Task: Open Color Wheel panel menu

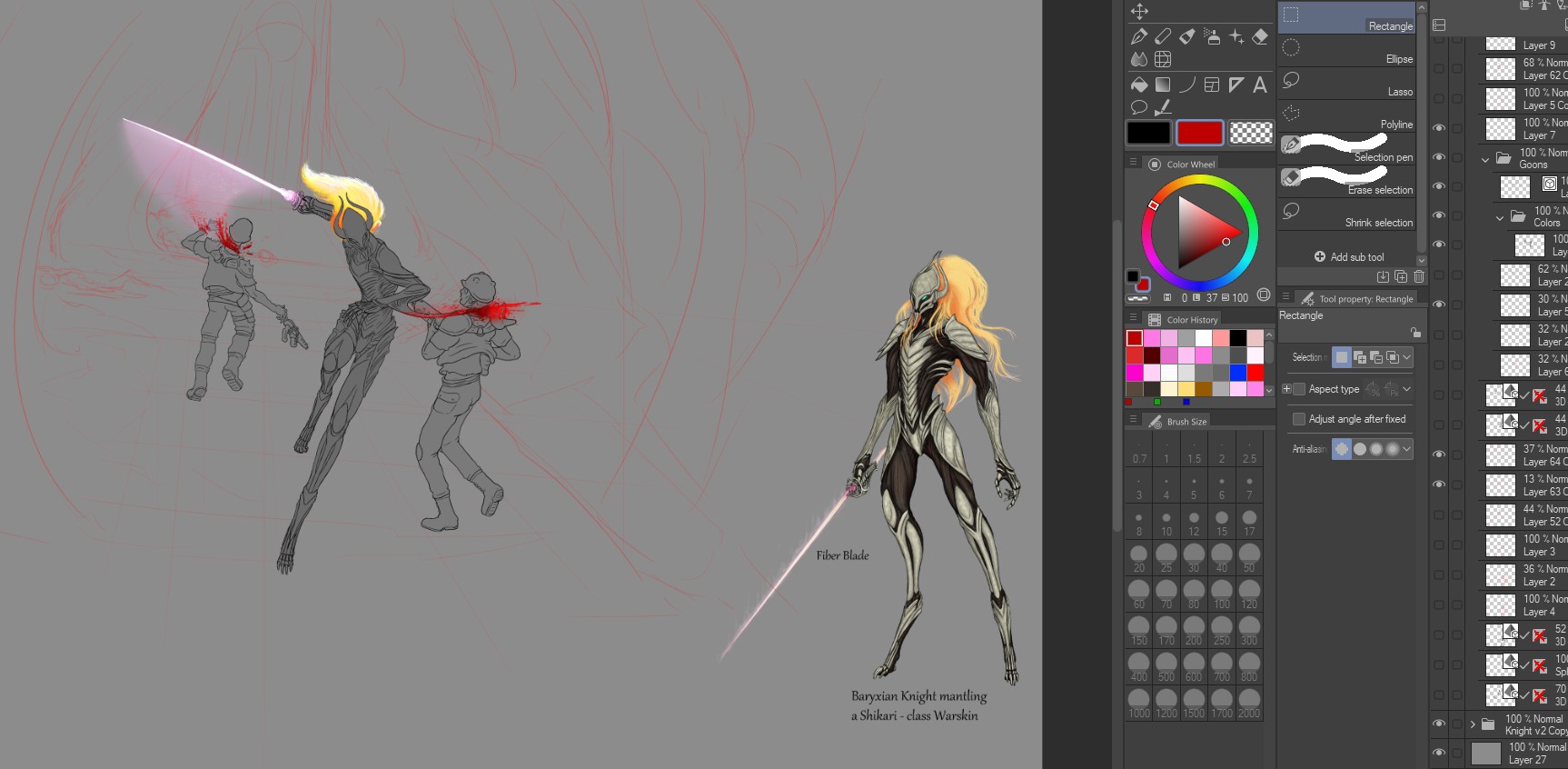Action: point(1133,163)
